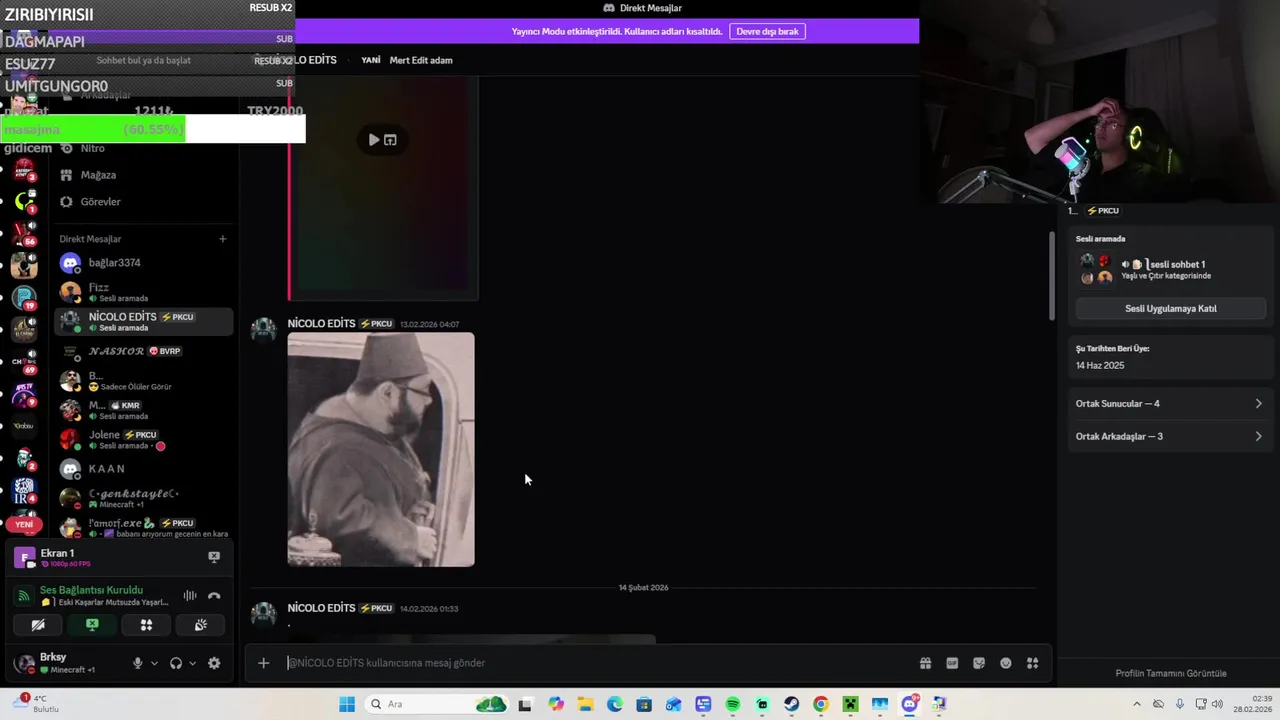Expand Ortak Arkadaşlar — 3
Screen dimensions: 1280x720
tap(1168, 436)
